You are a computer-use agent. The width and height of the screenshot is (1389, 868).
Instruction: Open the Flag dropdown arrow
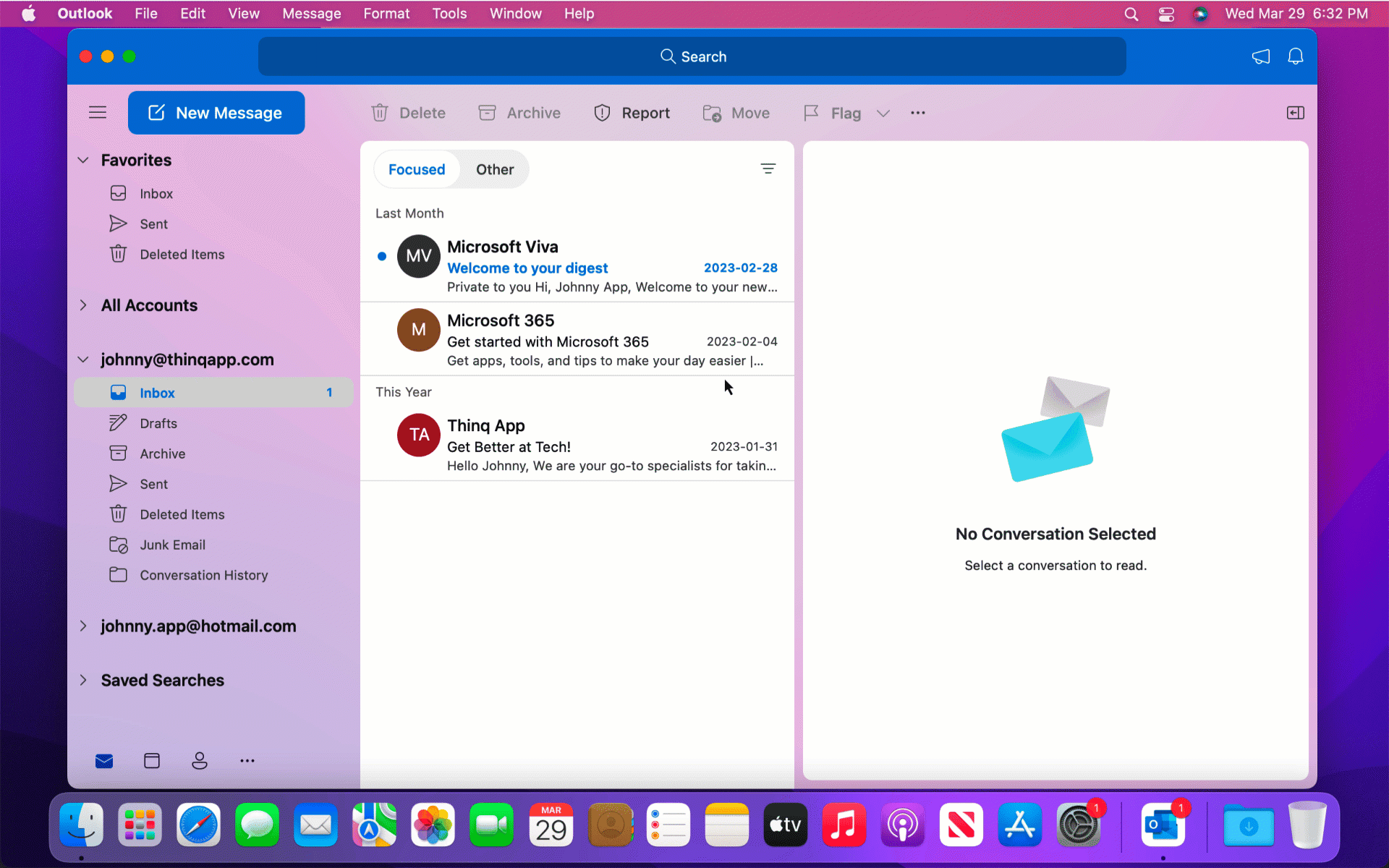[x=883, y=113]
